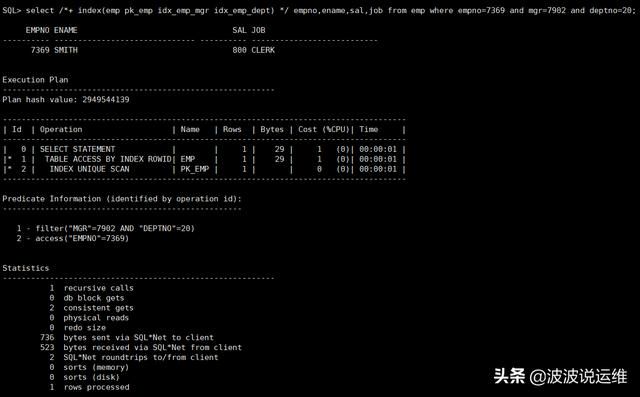Click the CLERK job value
640x397 pixels.
(263, 50)
